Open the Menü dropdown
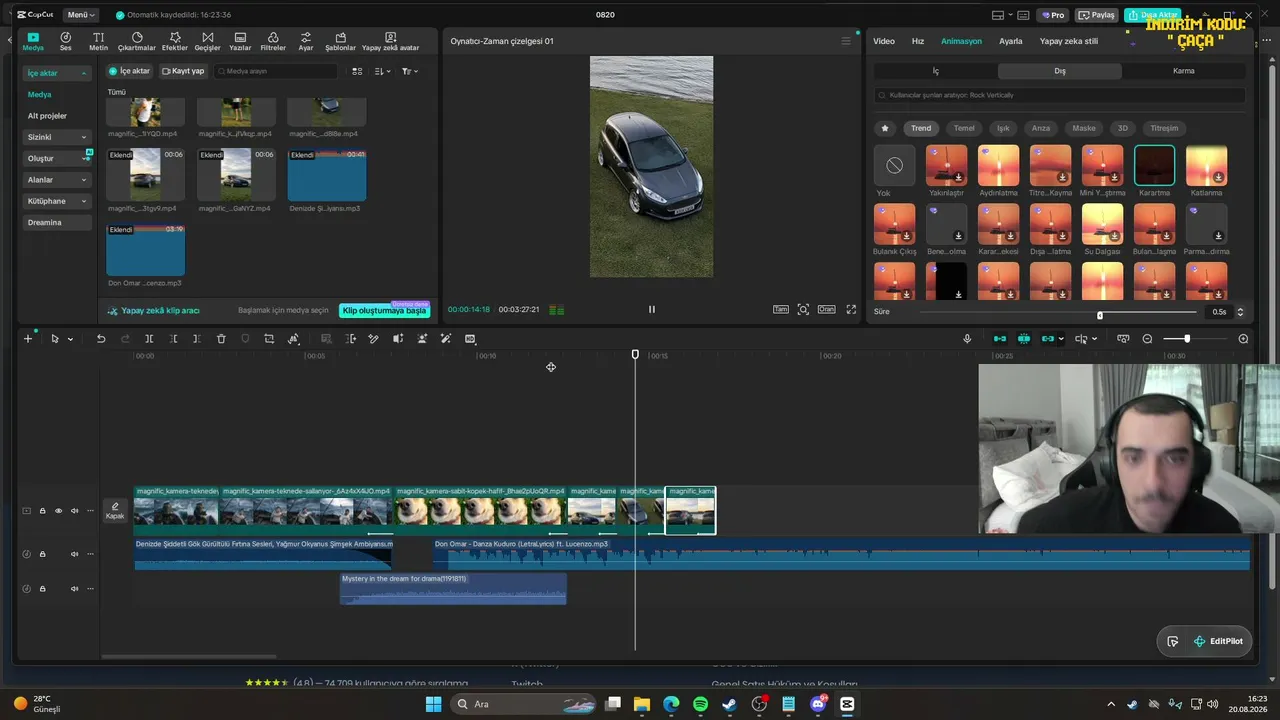This screenshot has height=720, width=1280. pos(81,15)
